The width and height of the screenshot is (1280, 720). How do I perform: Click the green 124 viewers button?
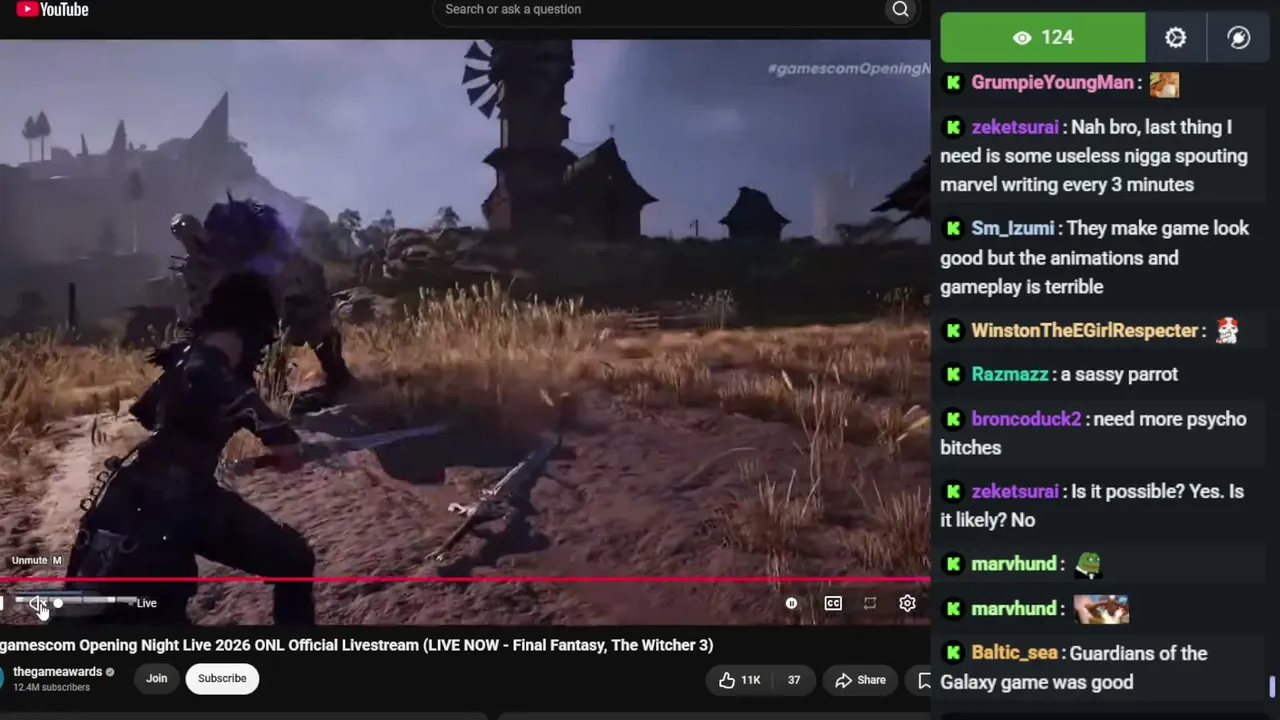1043,37
